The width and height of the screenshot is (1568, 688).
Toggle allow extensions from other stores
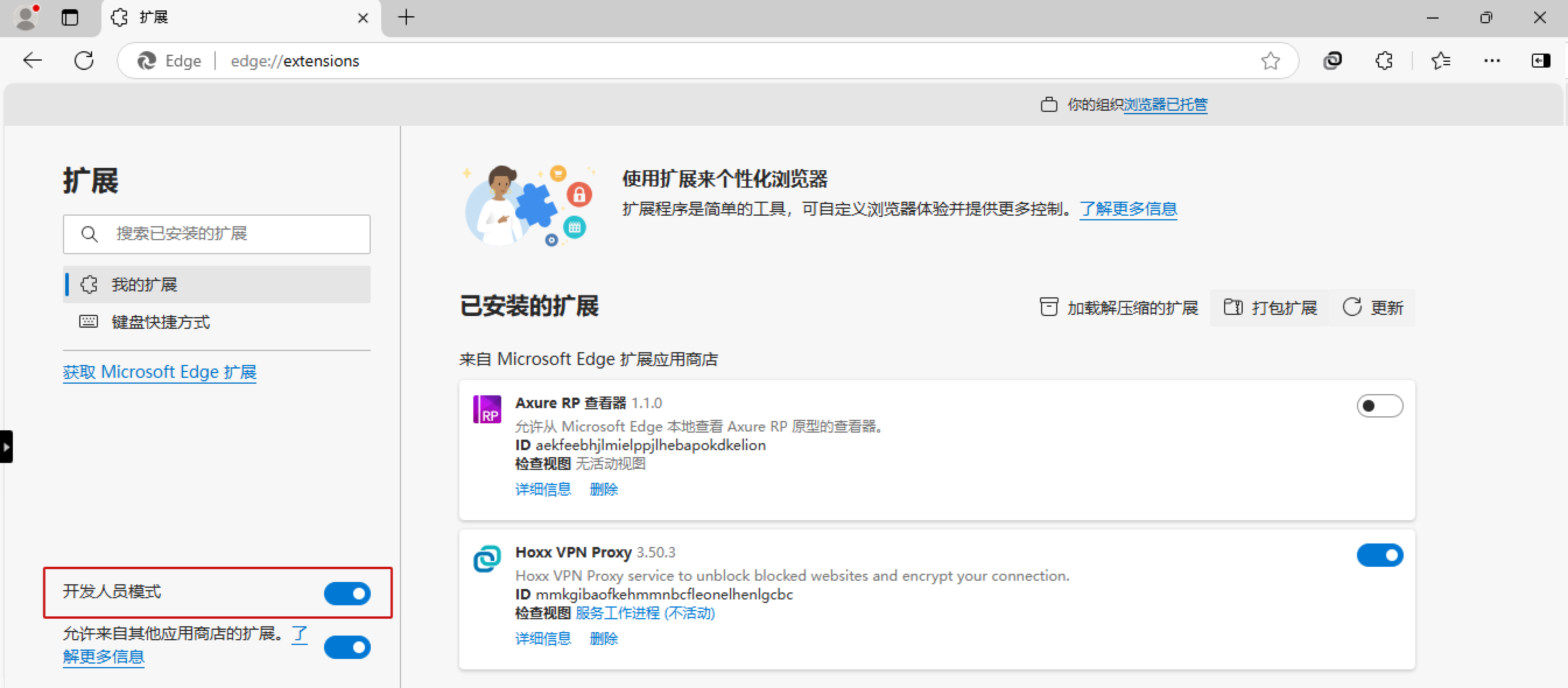pos(347,647)
